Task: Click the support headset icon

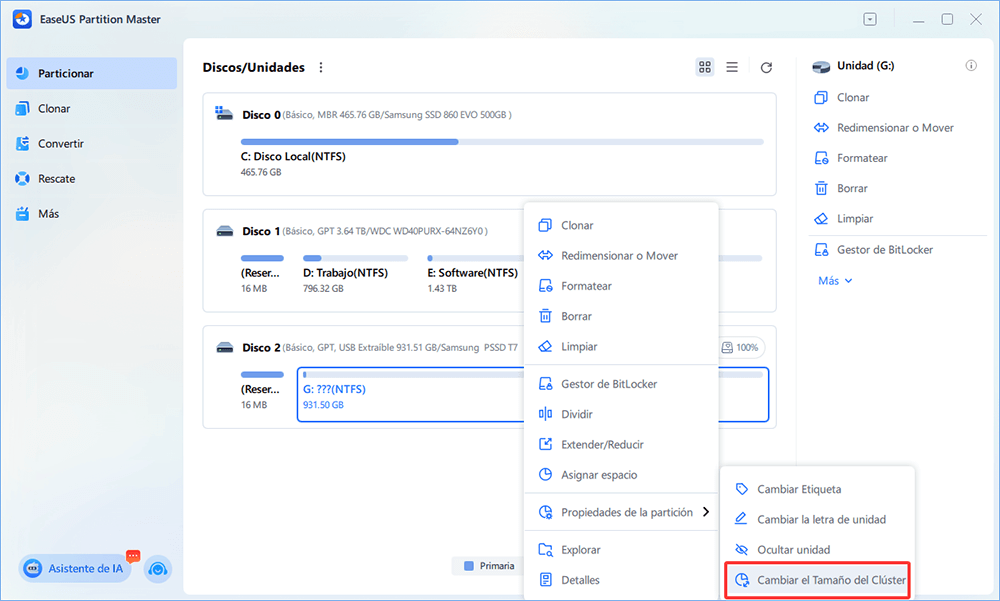Action: tap(157, 569)
